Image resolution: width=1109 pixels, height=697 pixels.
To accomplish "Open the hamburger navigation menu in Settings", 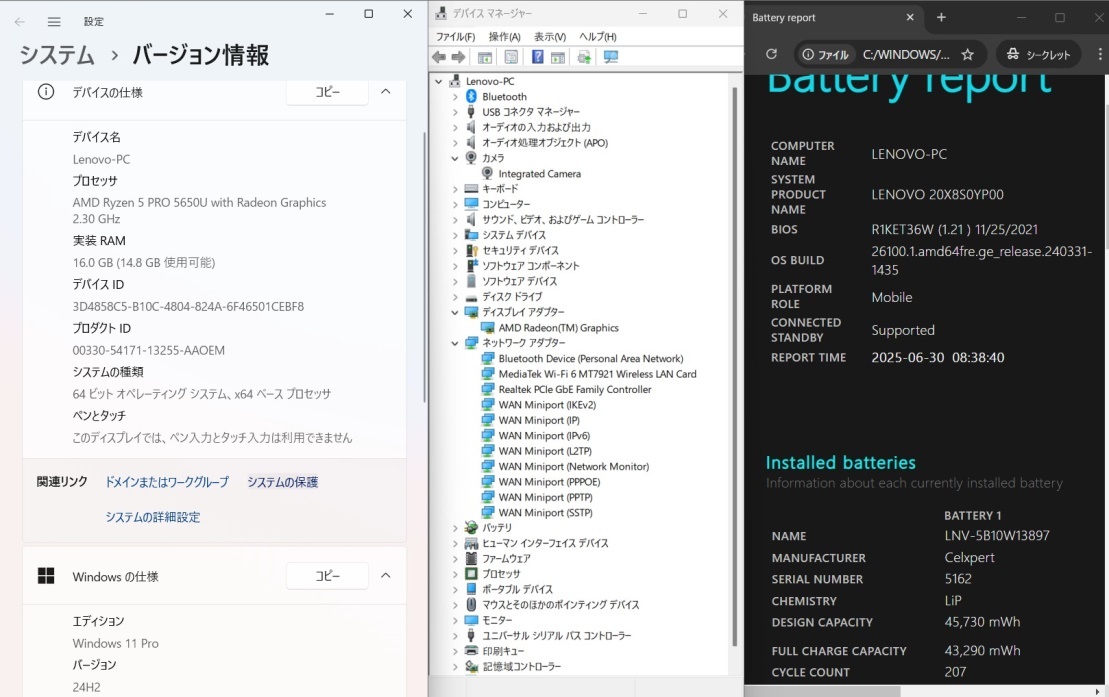I will point(54,22).
